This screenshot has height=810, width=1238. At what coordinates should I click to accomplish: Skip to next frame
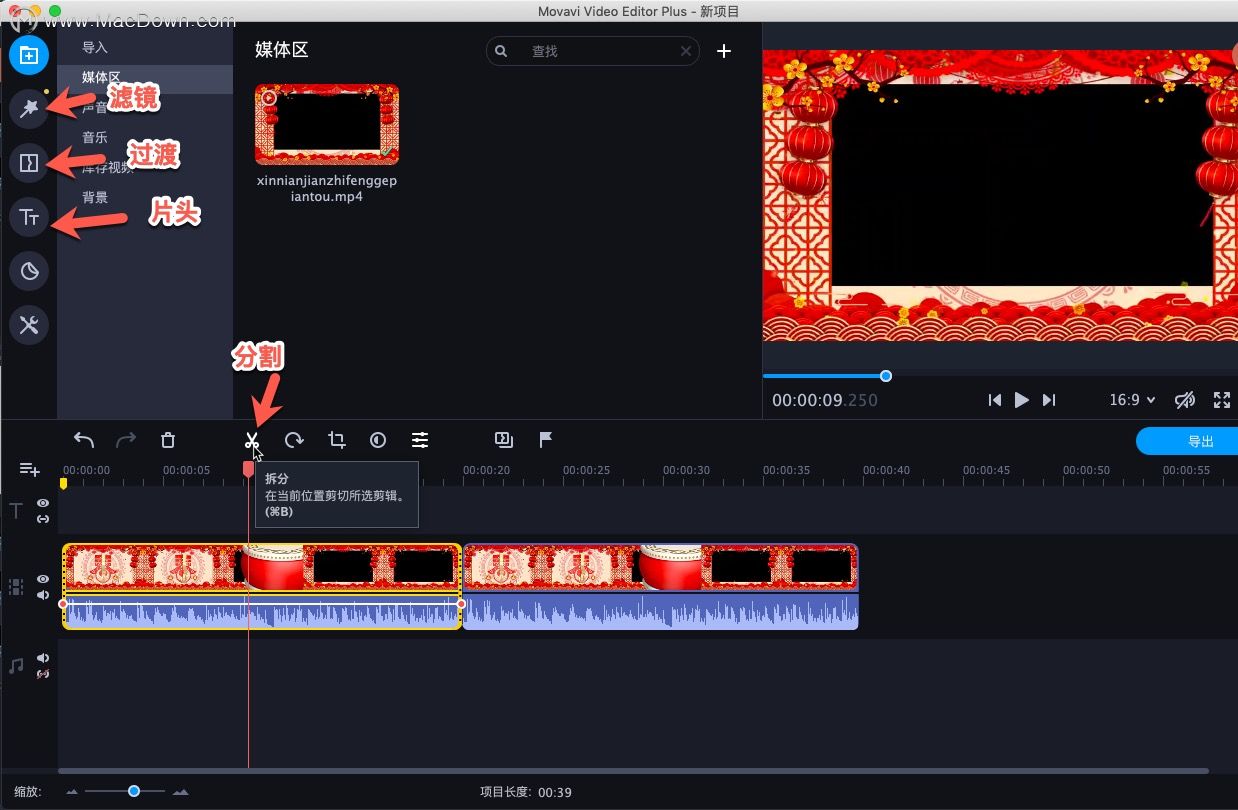point(1049,400)
